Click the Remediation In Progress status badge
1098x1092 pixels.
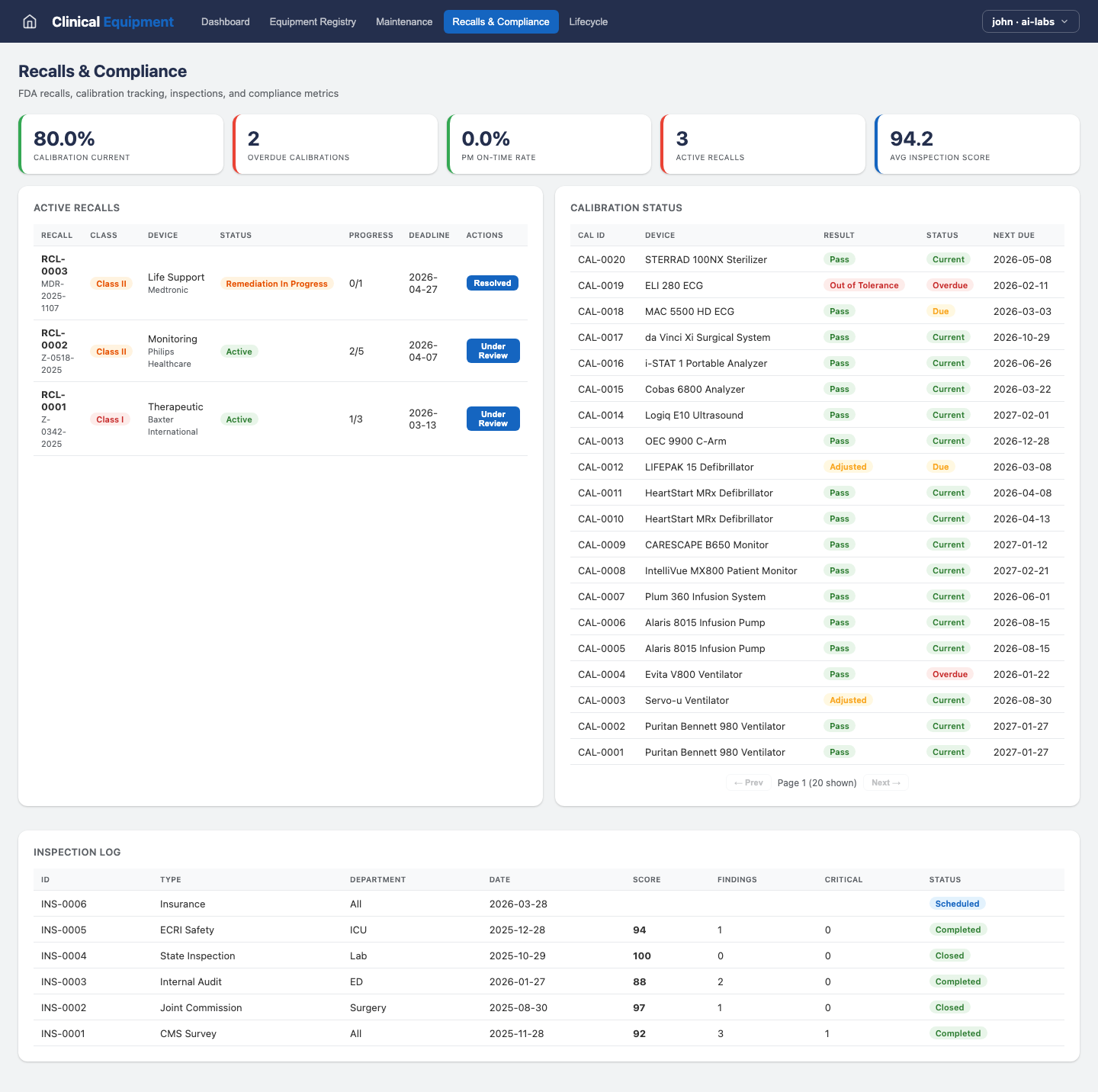(277, 284)
